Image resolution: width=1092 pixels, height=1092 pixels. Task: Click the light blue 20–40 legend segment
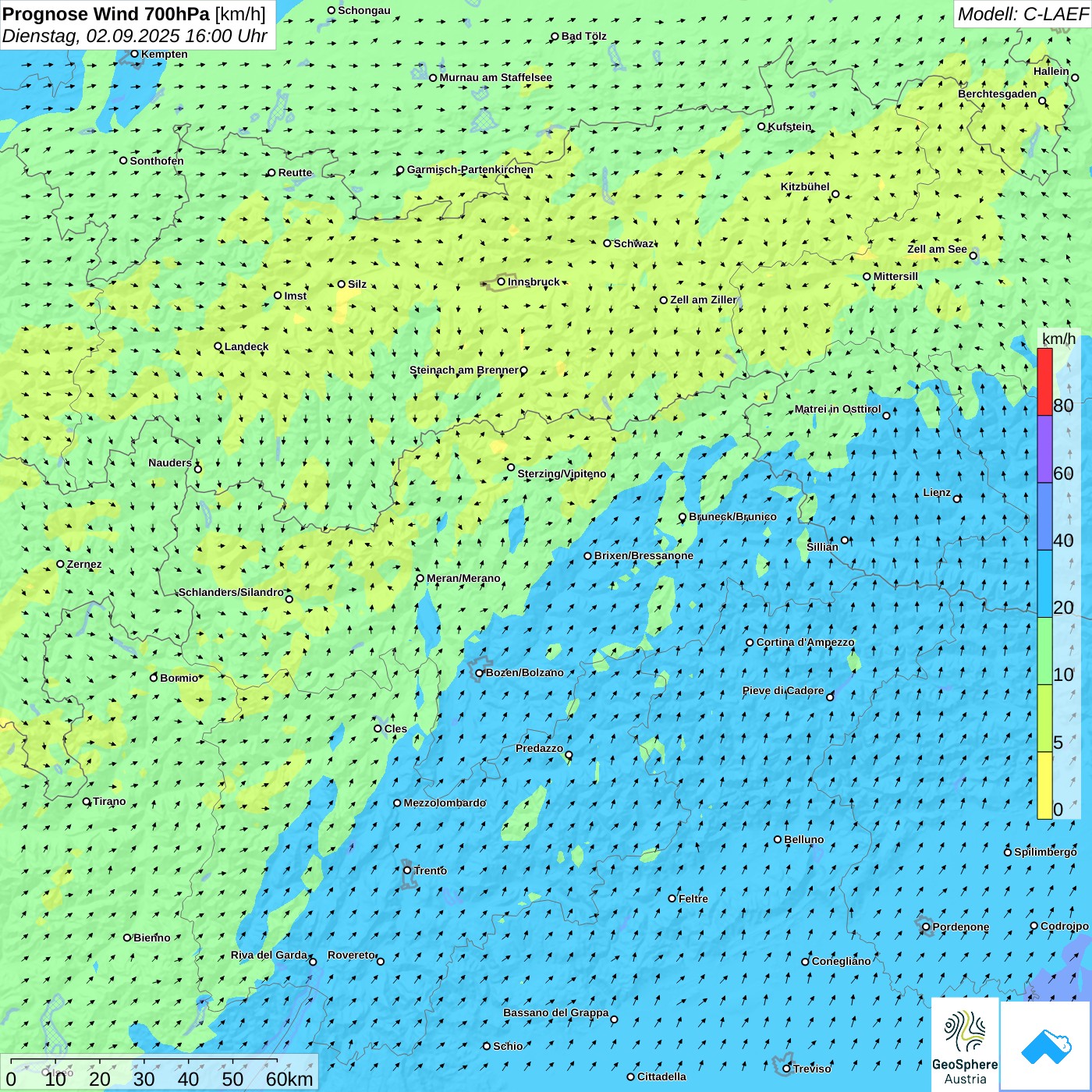coord(1044,584)
